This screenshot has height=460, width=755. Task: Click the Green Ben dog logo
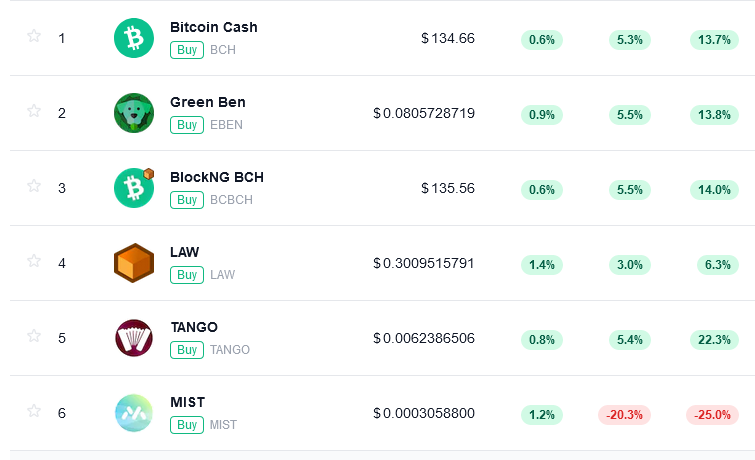134,113
